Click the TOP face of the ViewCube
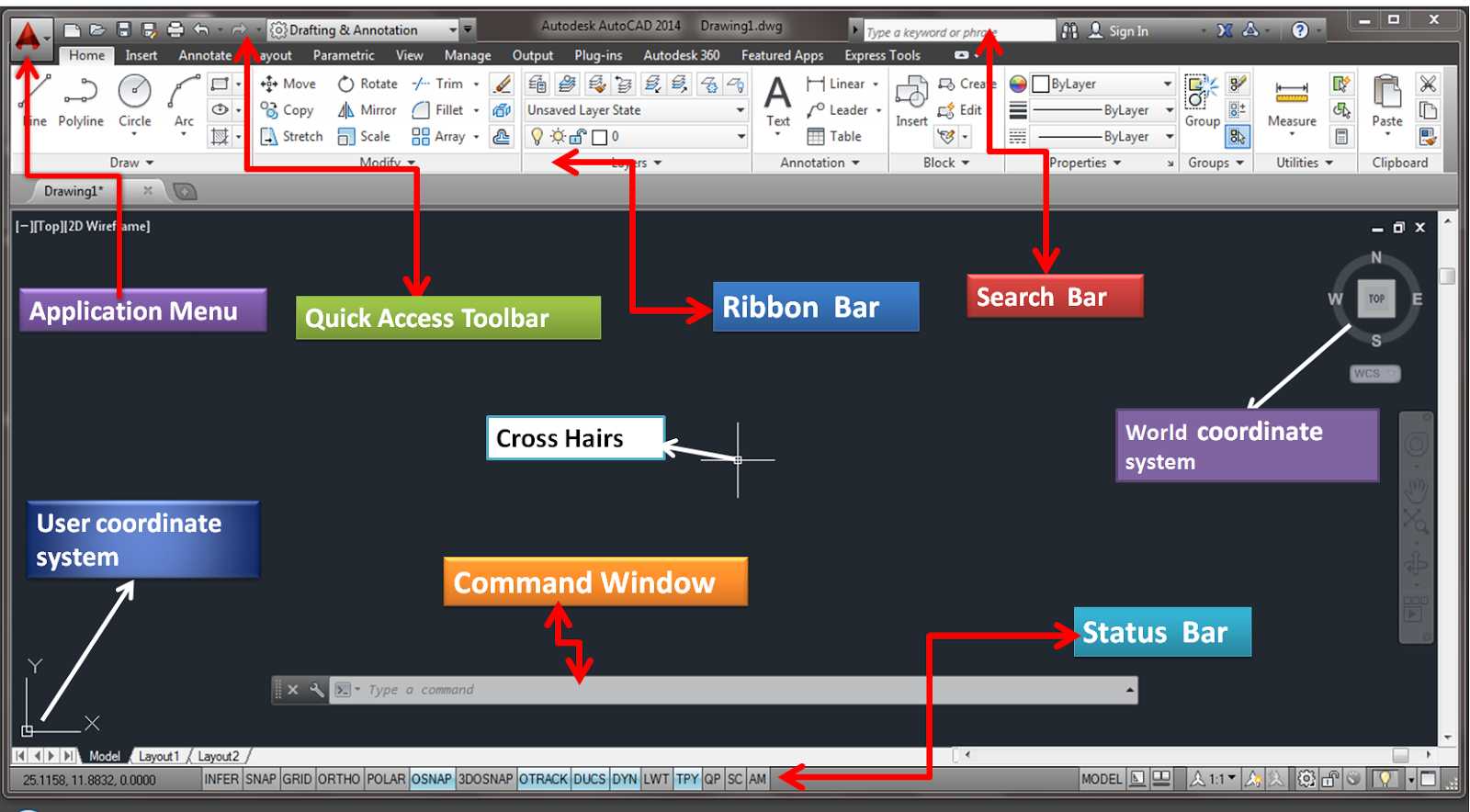 [1376, 299]
